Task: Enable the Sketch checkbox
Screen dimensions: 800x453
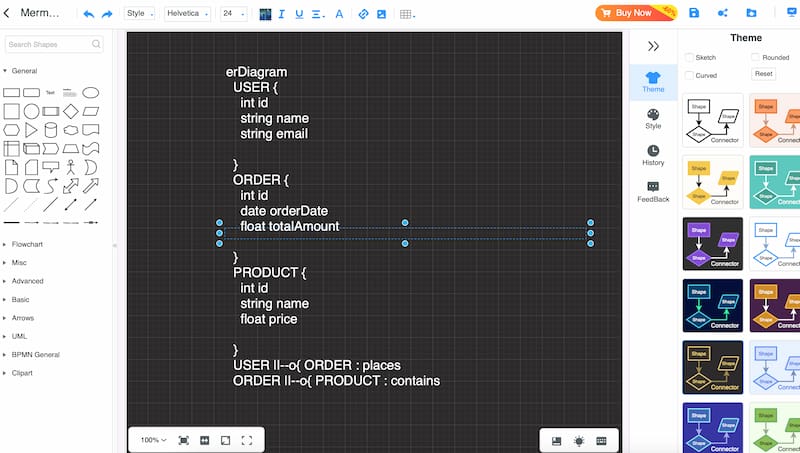Action: [x=688, y=58]
